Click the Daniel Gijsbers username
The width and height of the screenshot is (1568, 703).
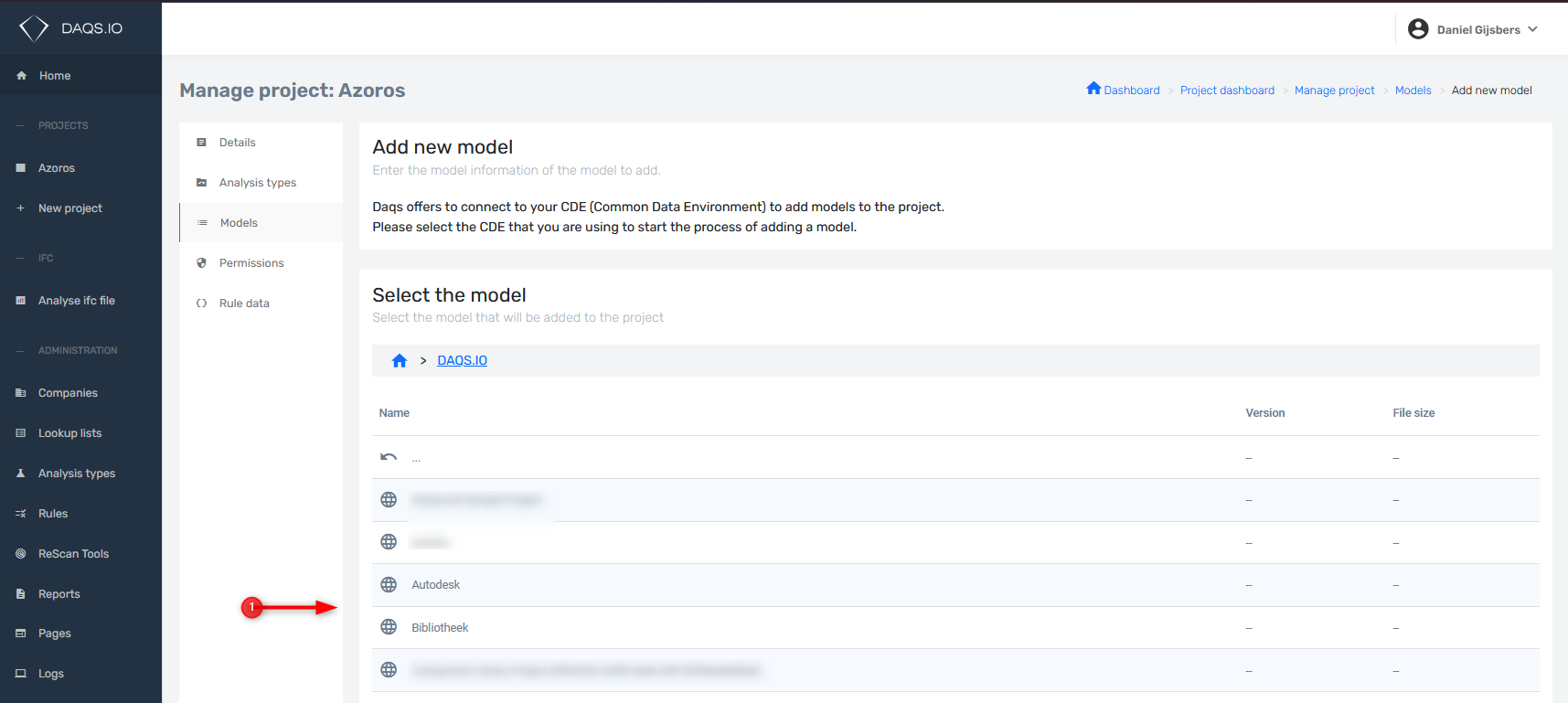[1478, 30]
